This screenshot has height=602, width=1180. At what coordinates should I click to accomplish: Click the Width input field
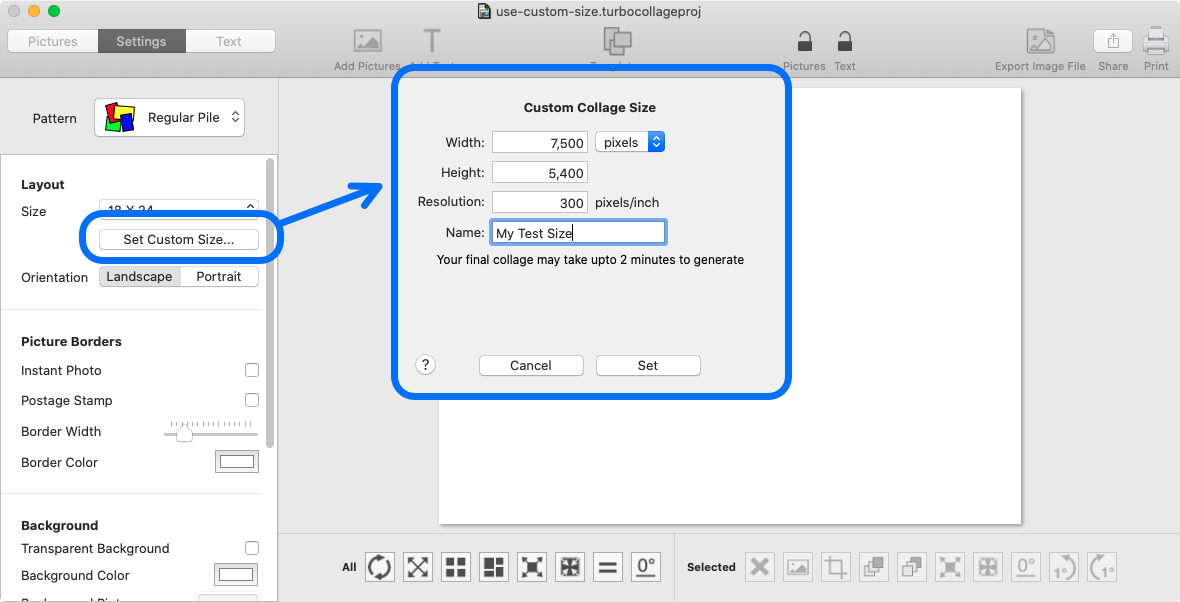pos(540,142)
